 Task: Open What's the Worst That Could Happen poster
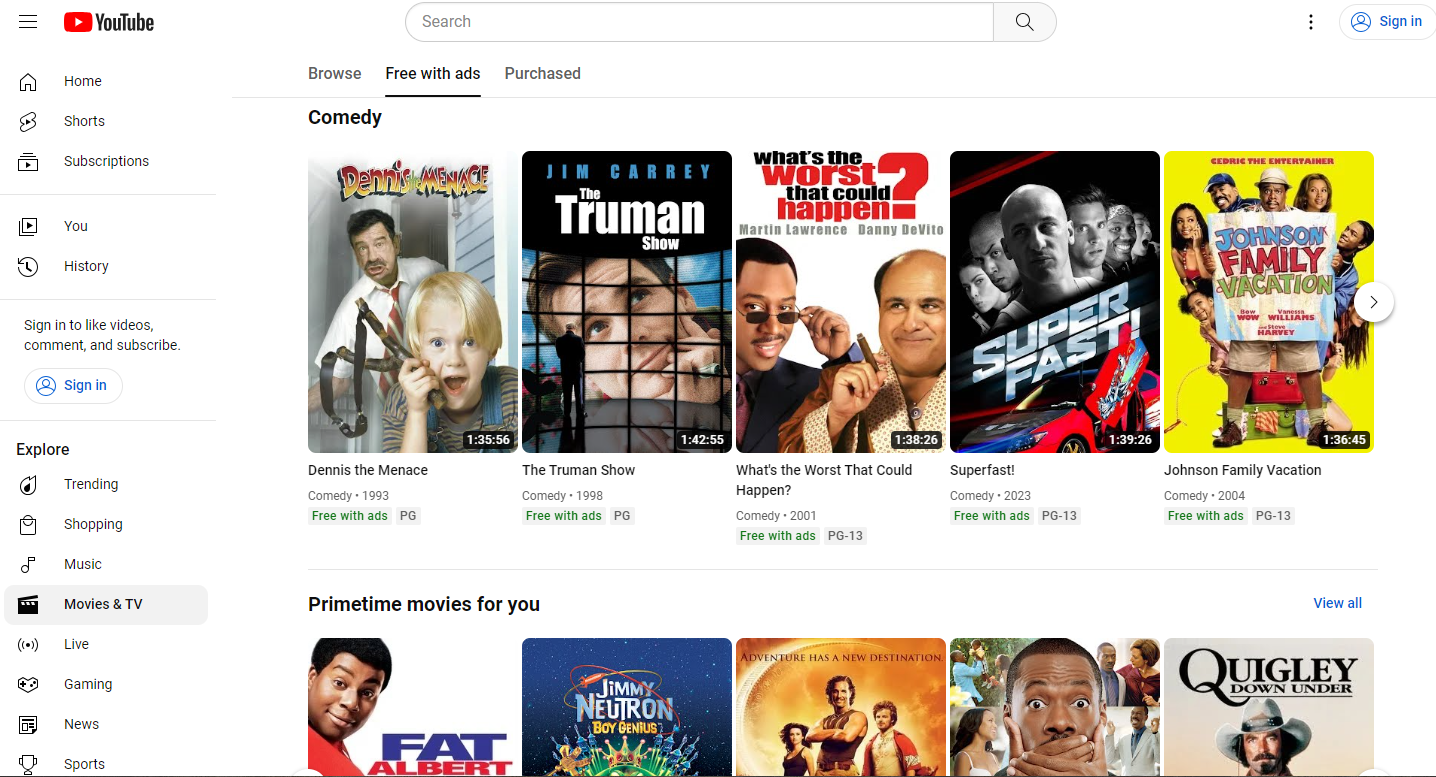point(841,302)
